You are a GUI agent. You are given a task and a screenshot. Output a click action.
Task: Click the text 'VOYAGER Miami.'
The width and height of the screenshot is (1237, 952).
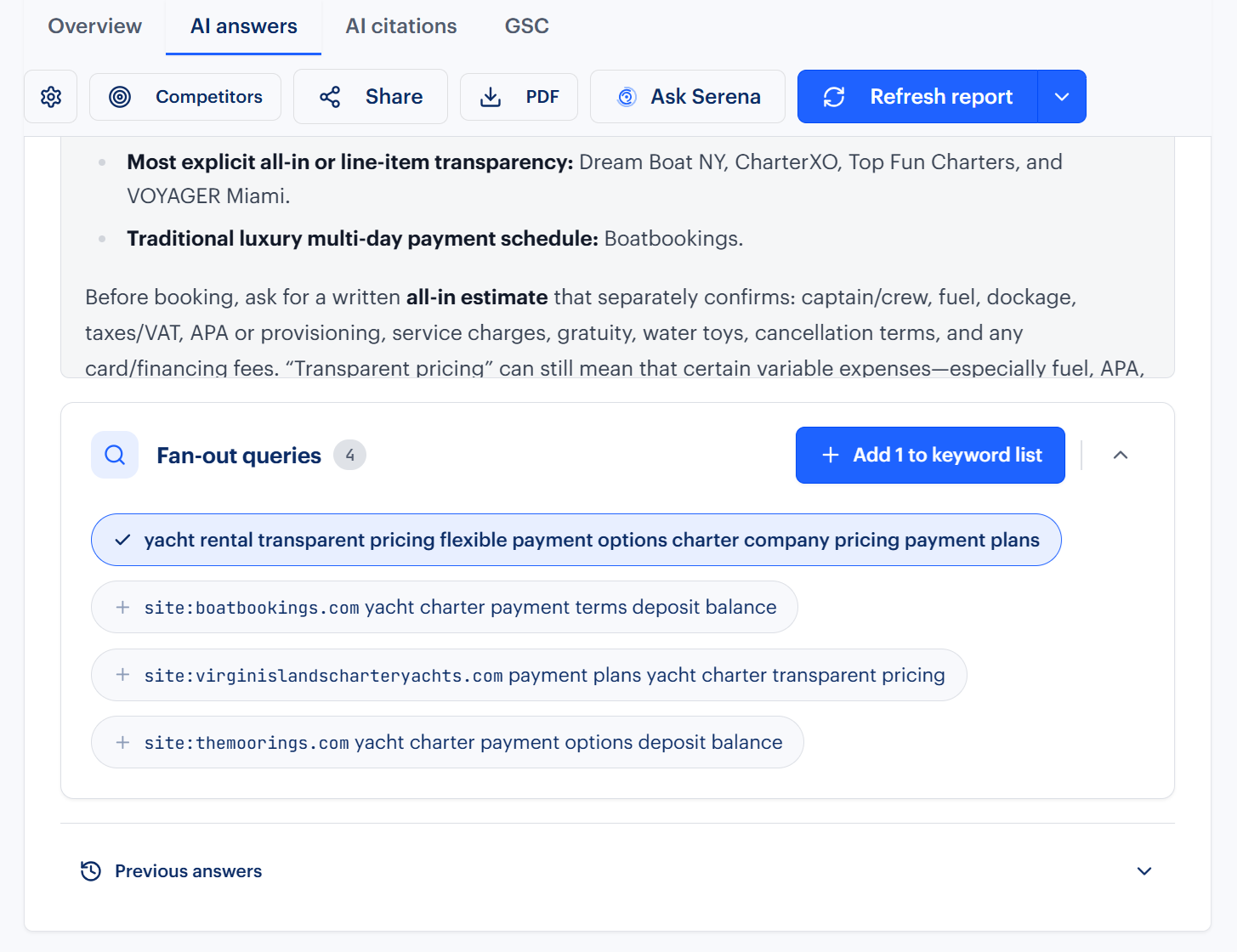pyautogui.click(x=208, y=196)
